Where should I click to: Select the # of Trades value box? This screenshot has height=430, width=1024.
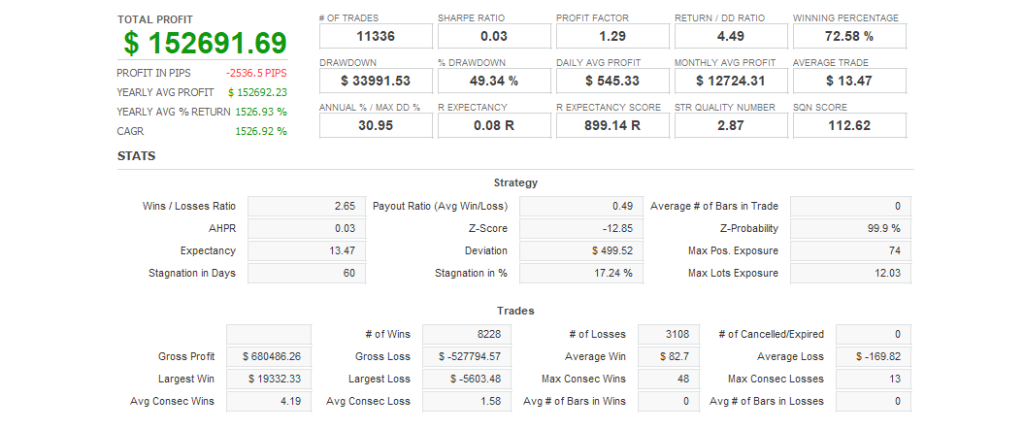pyautogui.click(x=375, y=36)
